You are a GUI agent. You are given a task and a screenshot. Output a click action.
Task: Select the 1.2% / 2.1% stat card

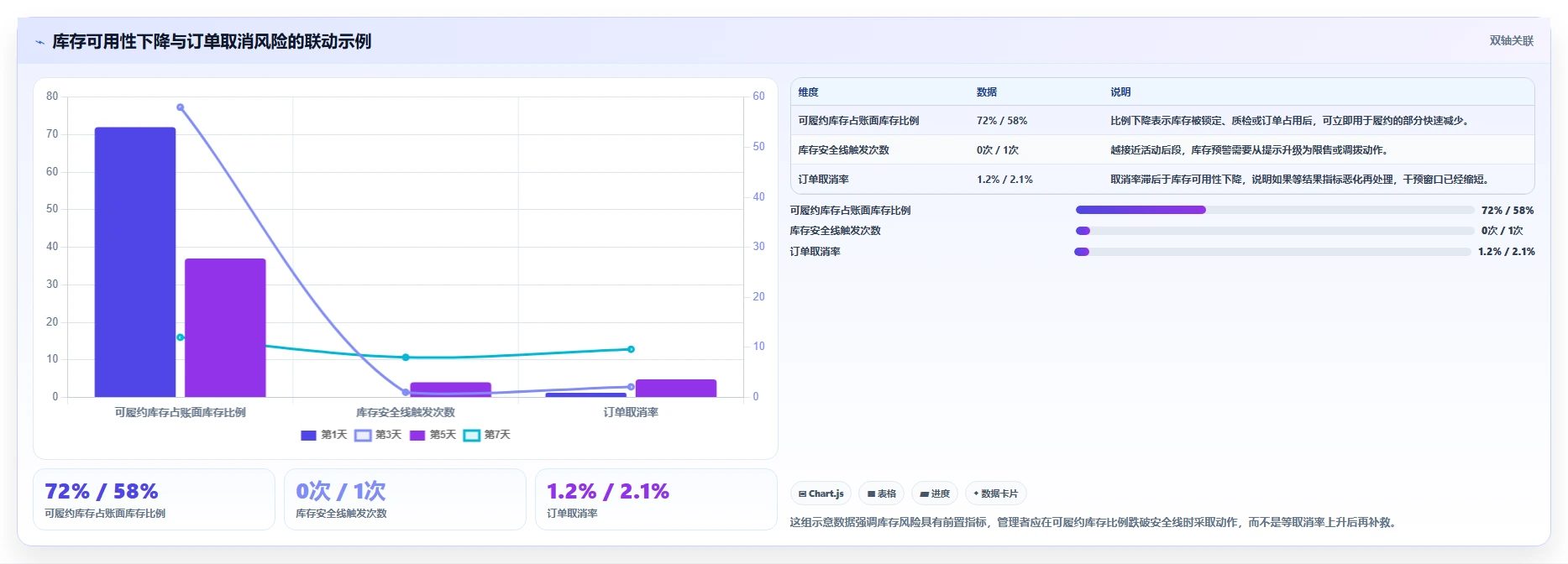click(656, 499)
